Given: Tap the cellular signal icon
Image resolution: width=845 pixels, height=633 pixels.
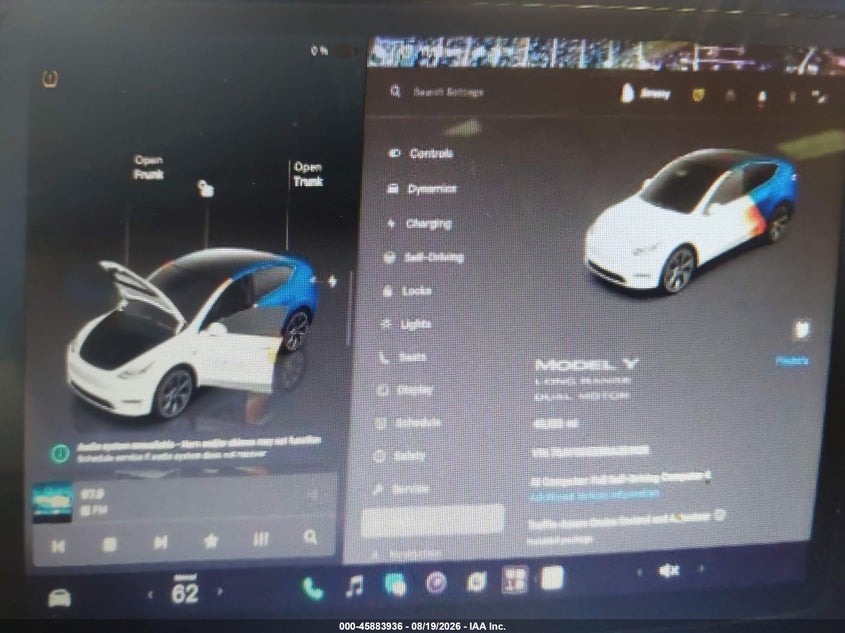Looking at the screenshot, I should (820, 96).
